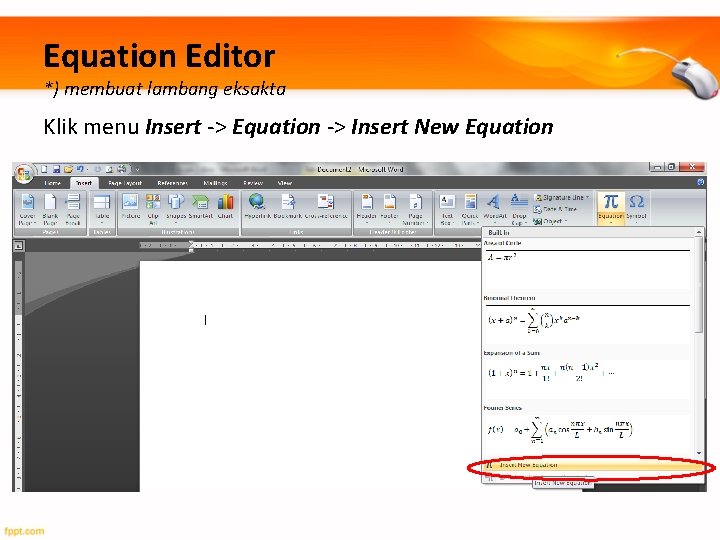The image size is (720, 540).
Task: Pick the Binomial Theorem equation
Action: tap(587, 320)
